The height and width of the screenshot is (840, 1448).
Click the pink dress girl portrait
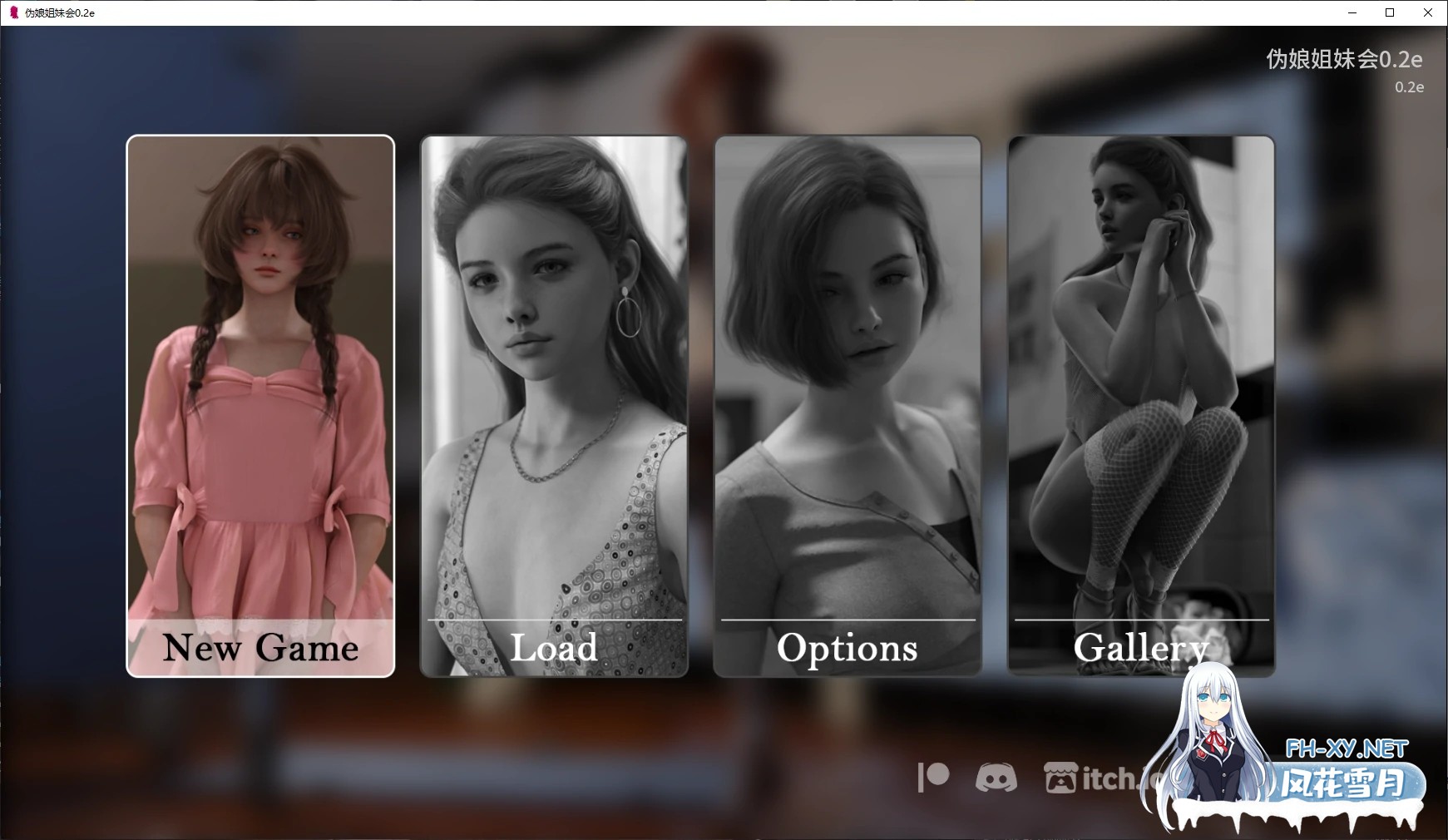pyautogui.click(x=260, y=374)
